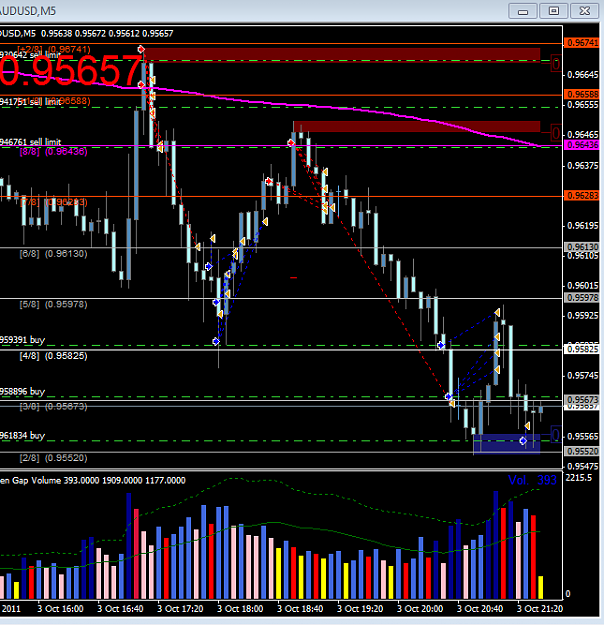
Task: Click the 2215.5 volume scale value
Action: [579, 478]
